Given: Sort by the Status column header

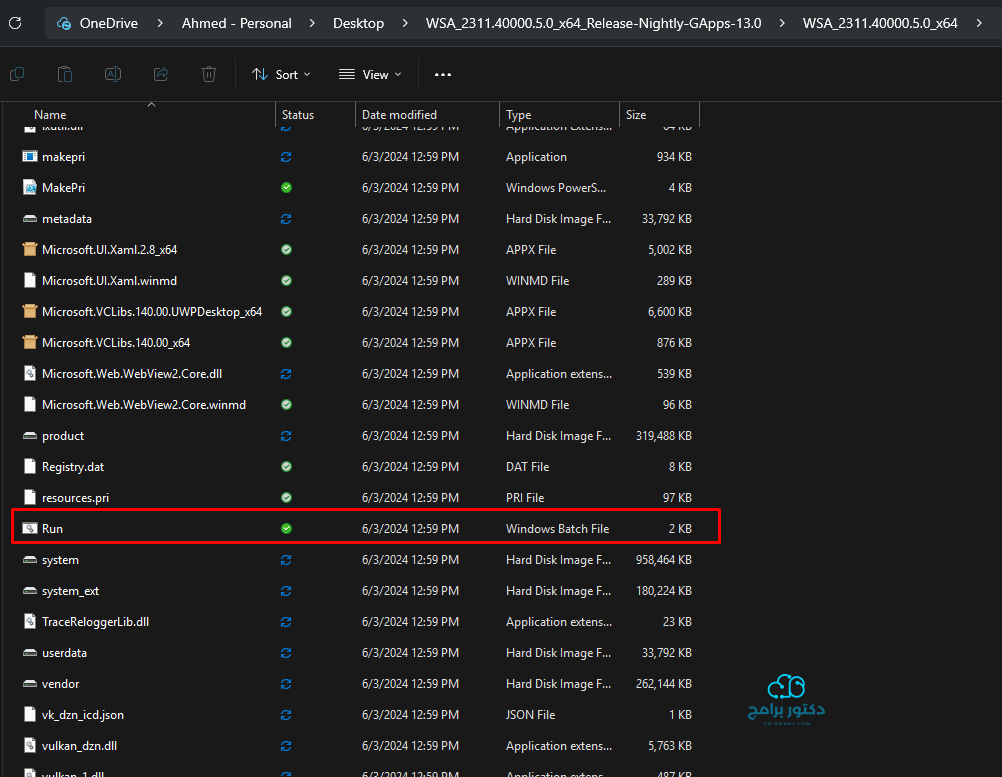Looking at the screenshot, I should click(x=298, y=115).
